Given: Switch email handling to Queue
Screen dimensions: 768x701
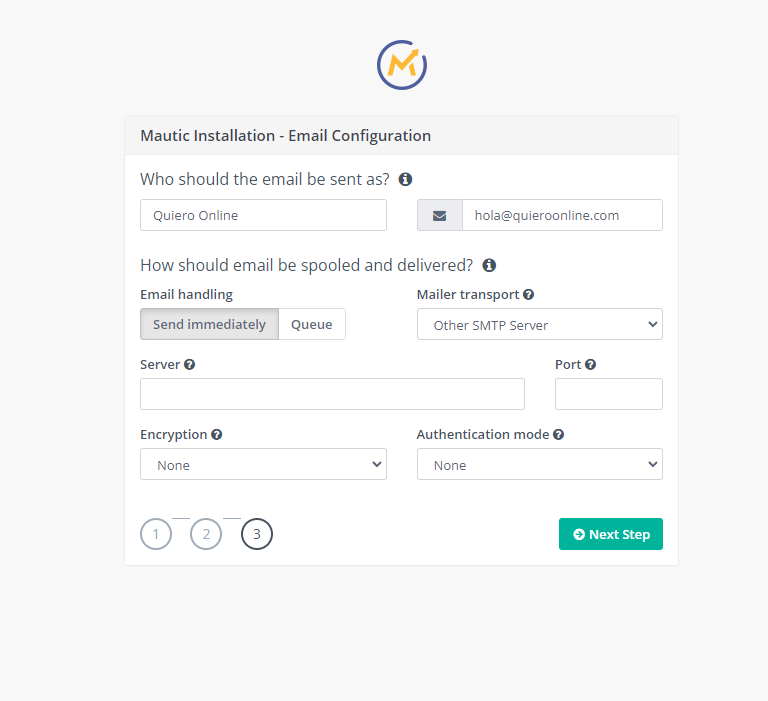Looking at the screenshot, I should pos(312,324).
